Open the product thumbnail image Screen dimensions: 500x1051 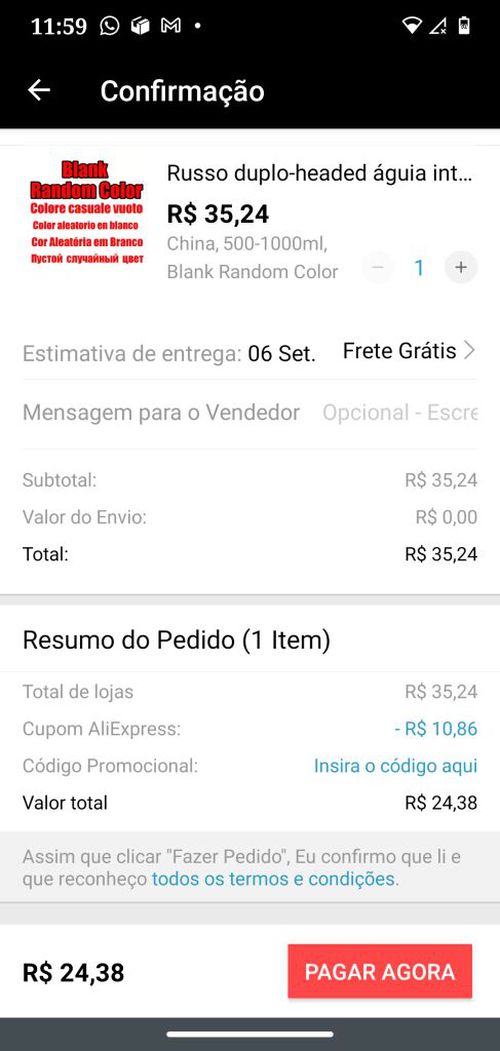86,213
